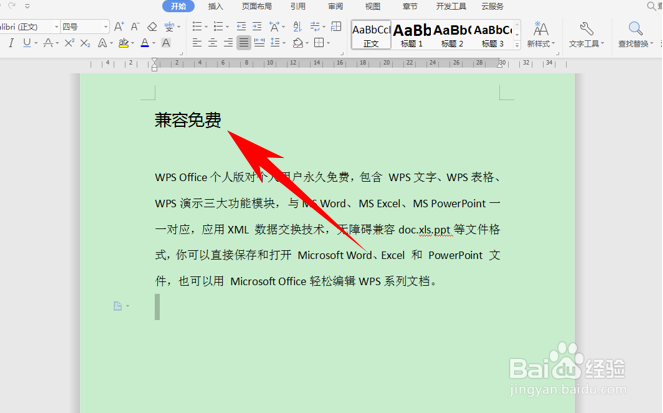Select justified alignment
663x413 pixels.
244,43
